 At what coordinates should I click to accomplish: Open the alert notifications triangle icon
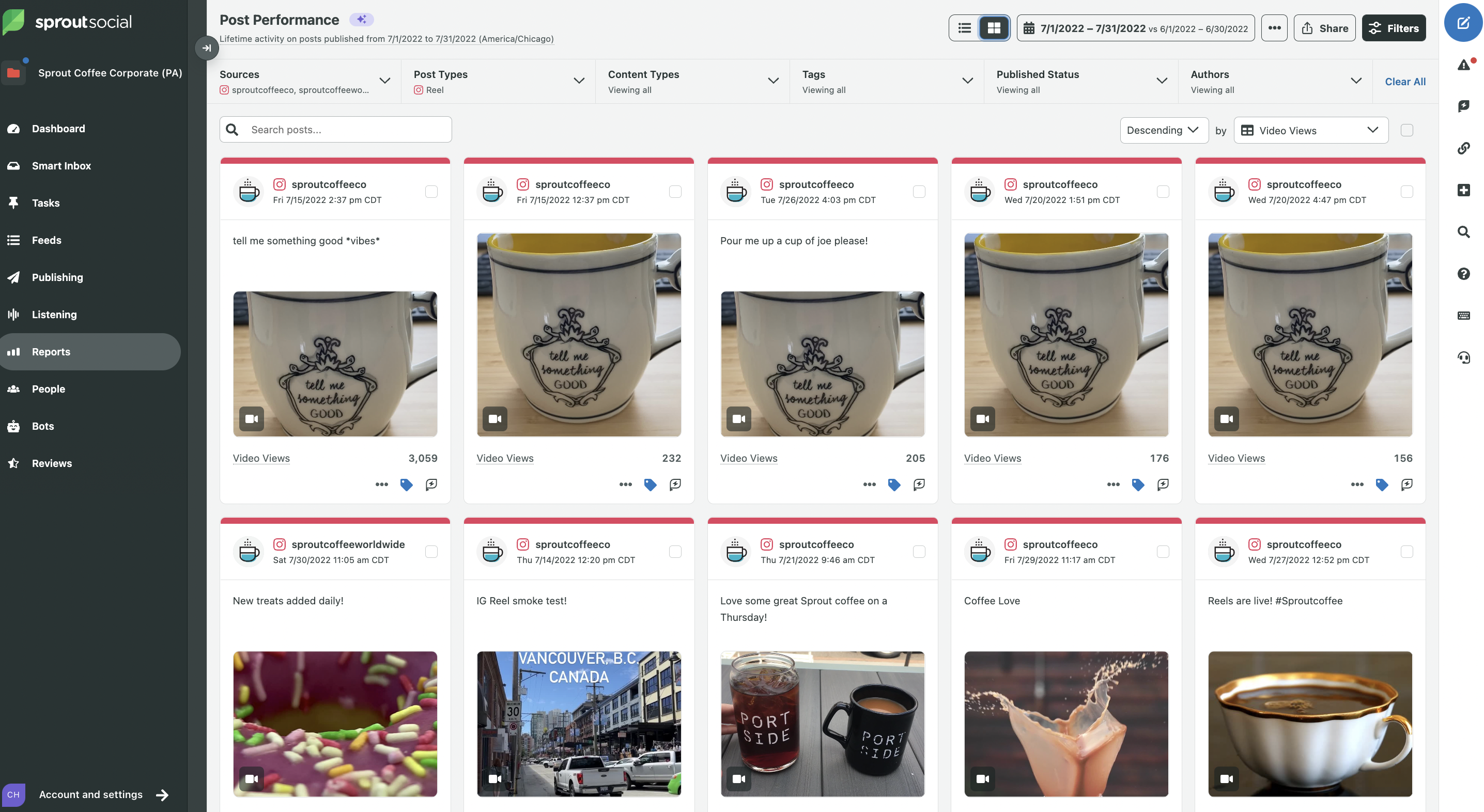[1463, 65]
